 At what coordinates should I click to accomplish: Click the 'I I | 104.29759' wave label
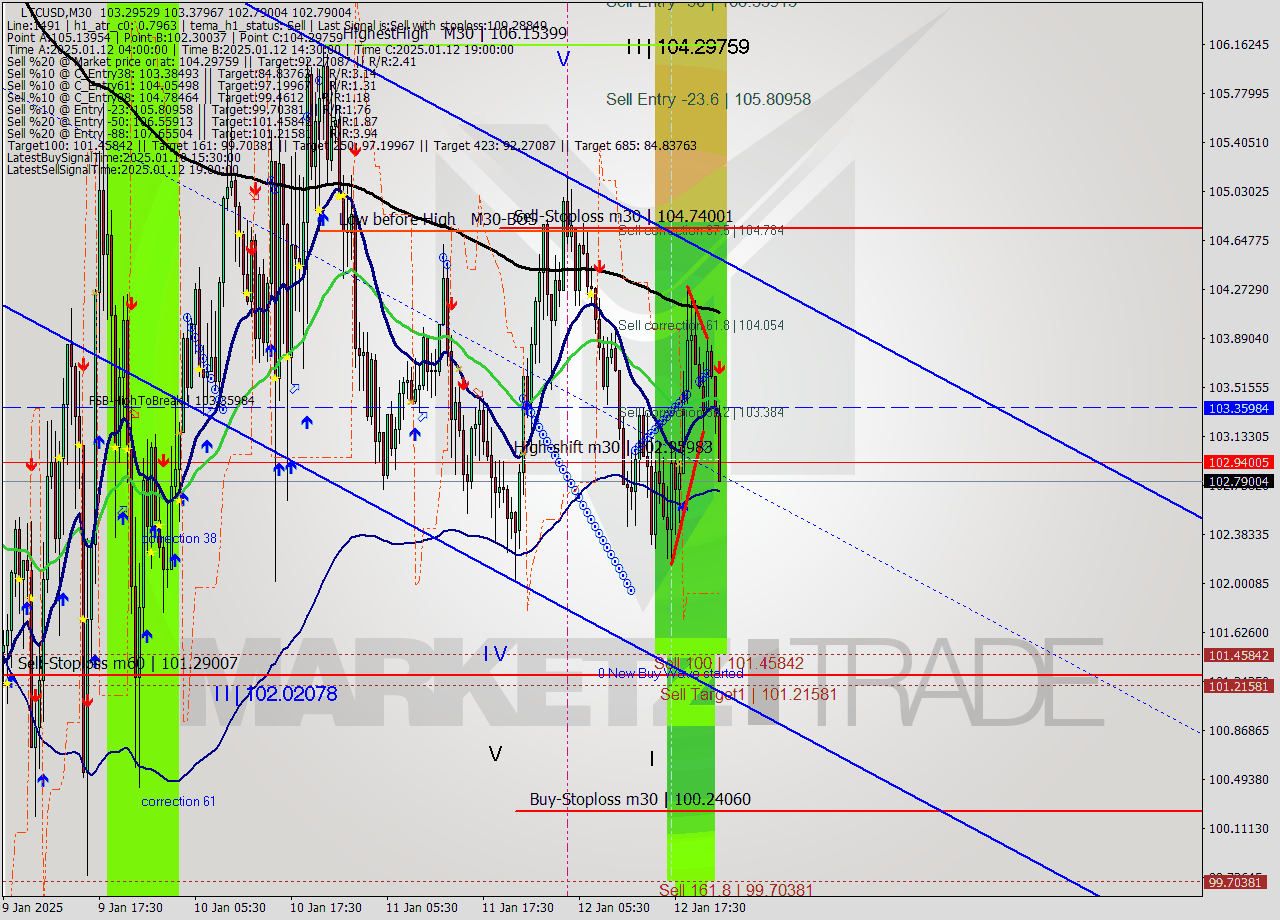point(688,46)
